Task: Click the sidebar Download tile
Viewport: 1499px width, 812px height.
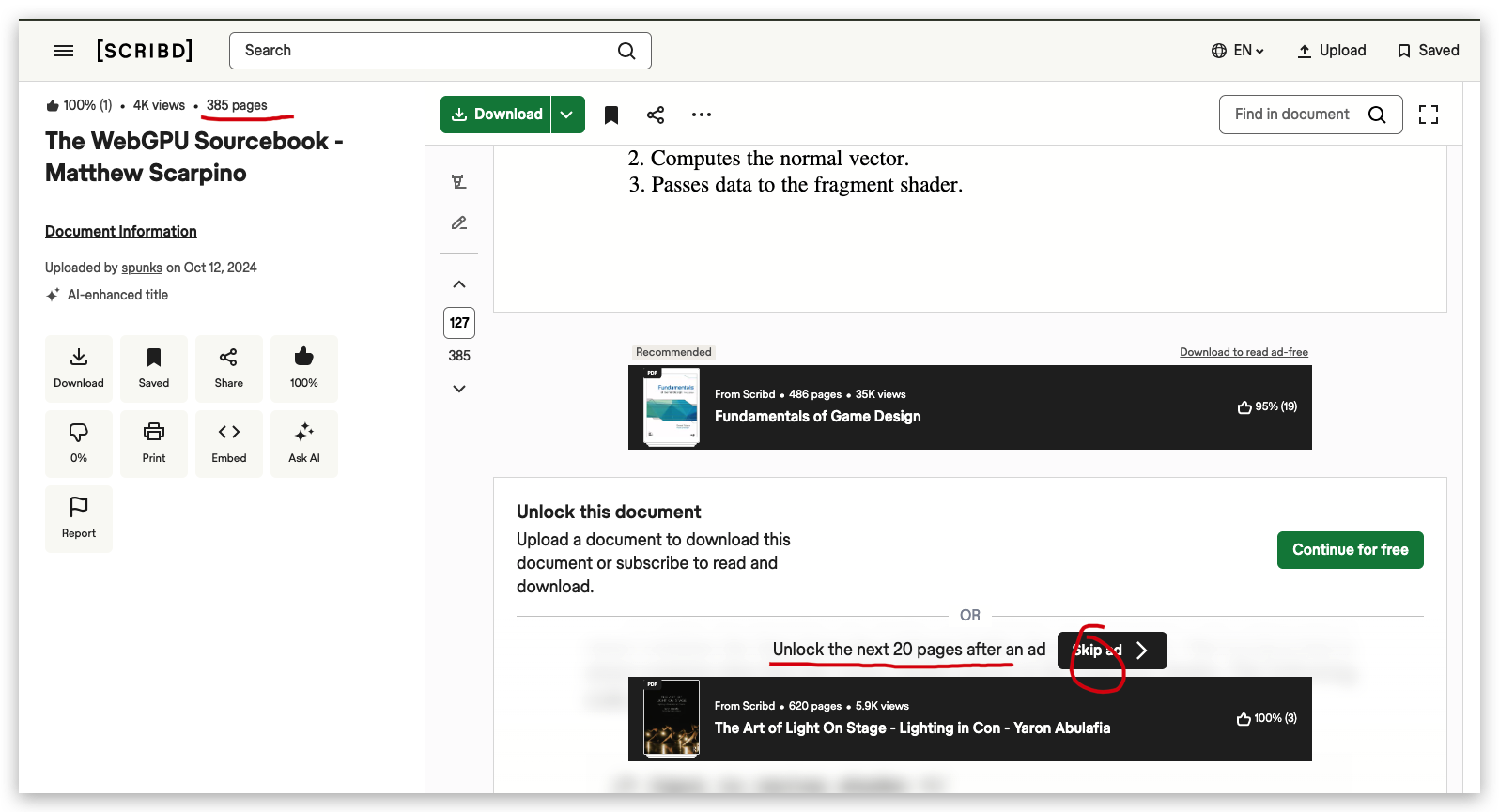Action: (79, 369)
